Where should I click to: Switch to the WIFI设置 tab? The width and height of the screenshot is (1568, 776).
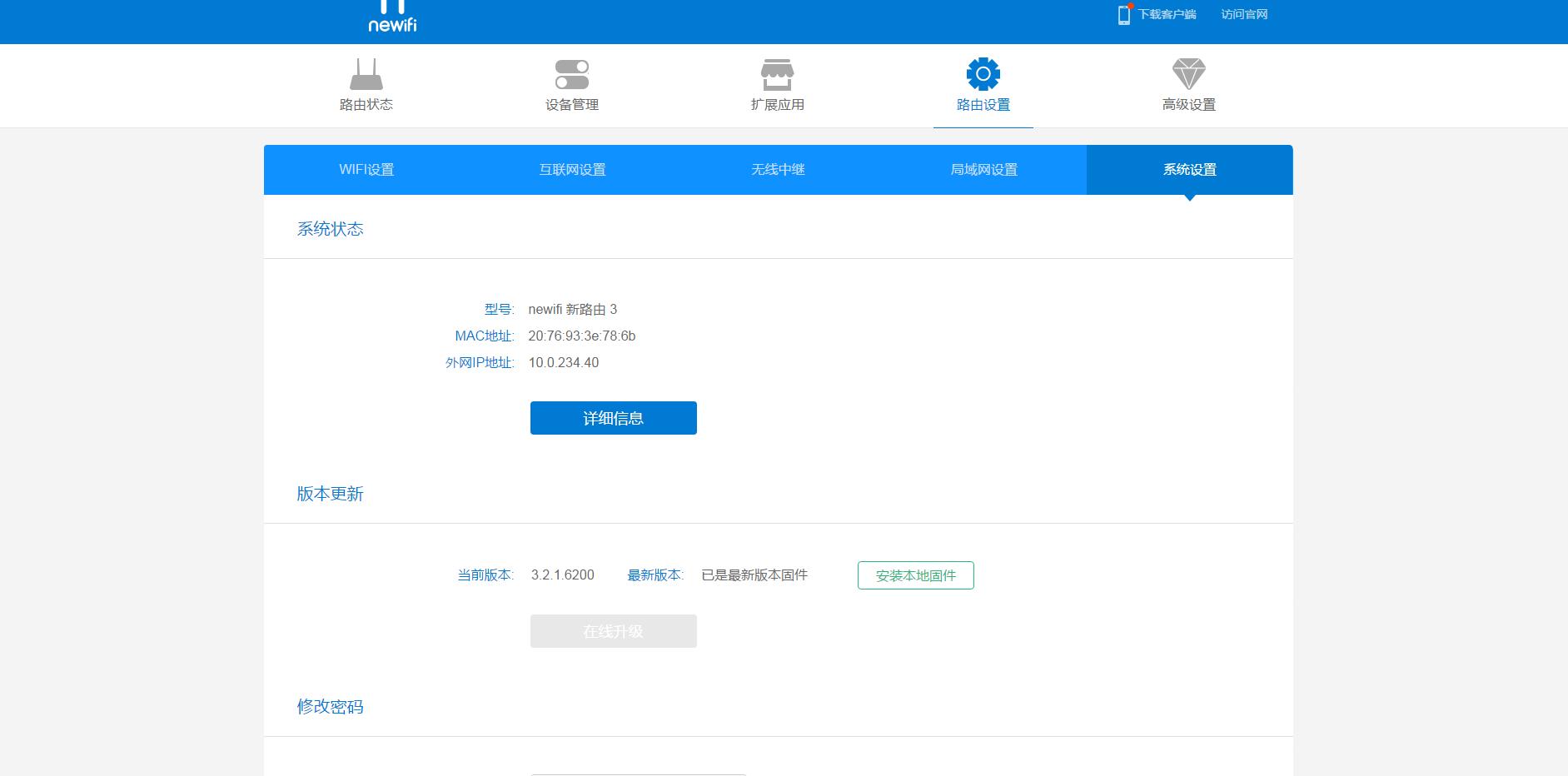tap(366, 169)
